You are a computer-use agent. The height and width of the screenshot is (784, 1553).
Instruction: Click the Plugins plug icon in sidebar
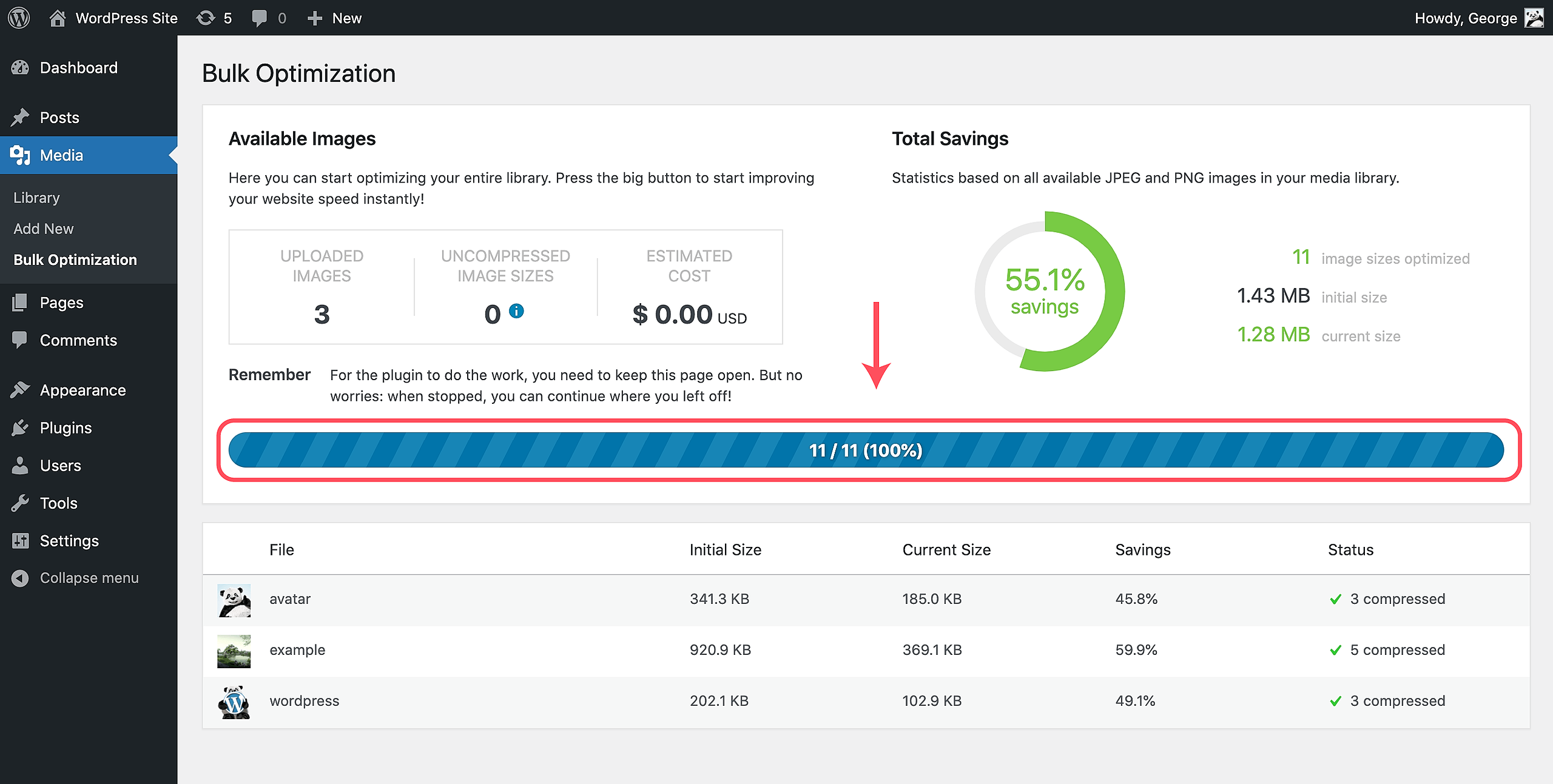(x=20, y=428)
